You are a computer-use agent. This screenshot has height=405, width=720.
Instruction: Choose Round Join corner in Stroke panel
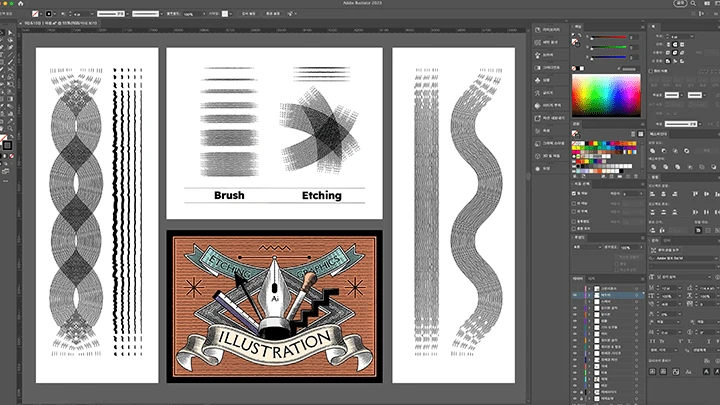[x=675, y=53]
